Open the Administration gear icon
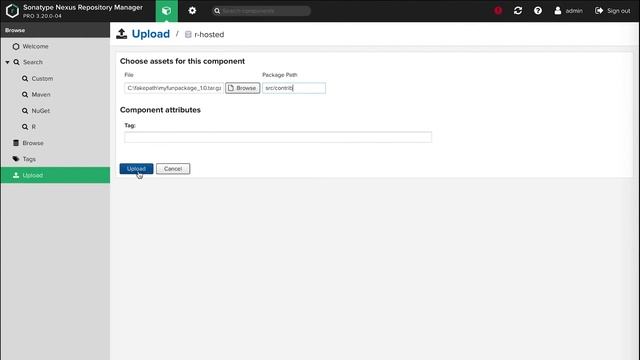Screen dimensions: 640x360 (192, 11)
